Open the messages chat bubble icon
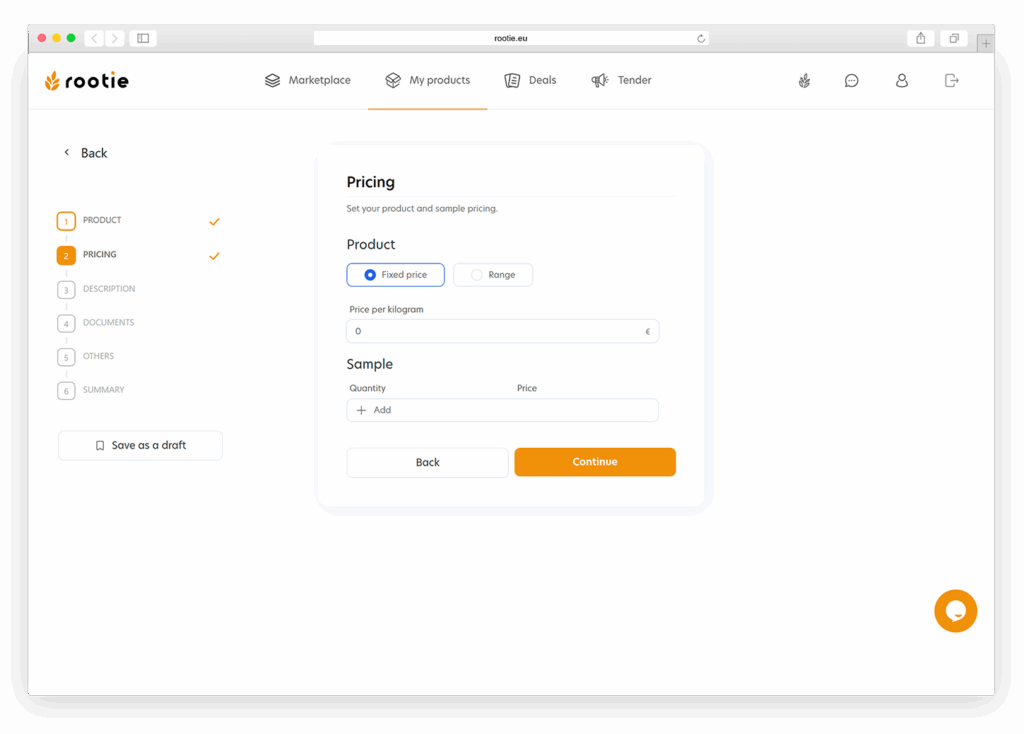1024x734 pixels. [851, 81]
